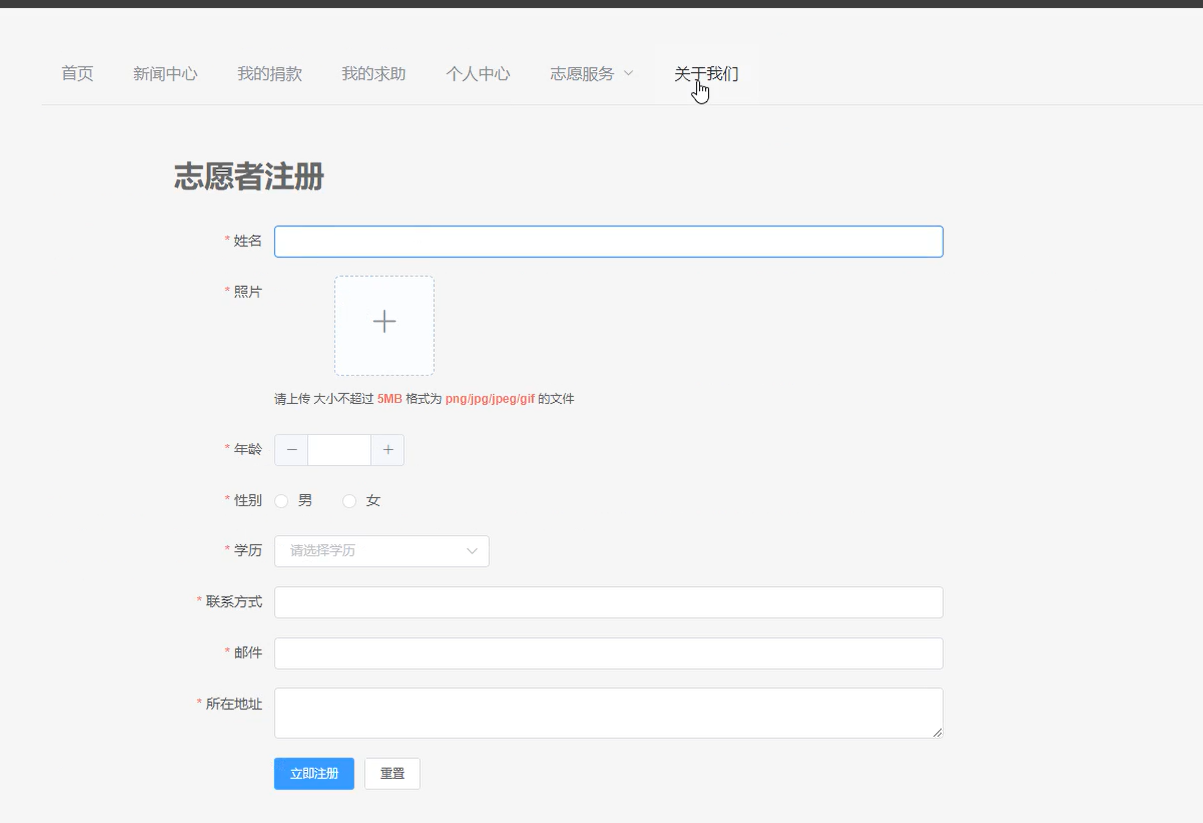
Task: Open 个人中心 menu item
Action: point(478,74)
